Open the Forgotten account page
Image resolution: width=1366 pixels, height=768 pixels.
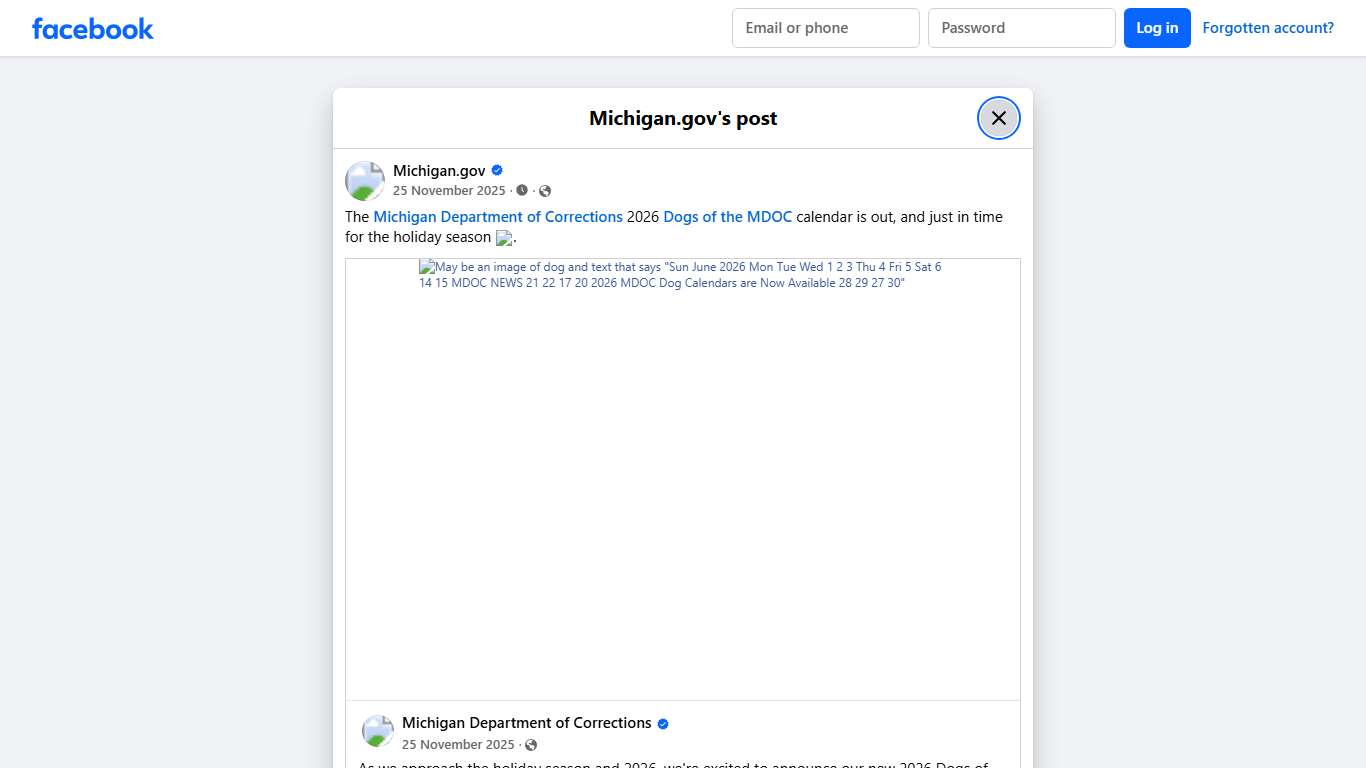pos(1268,27)
